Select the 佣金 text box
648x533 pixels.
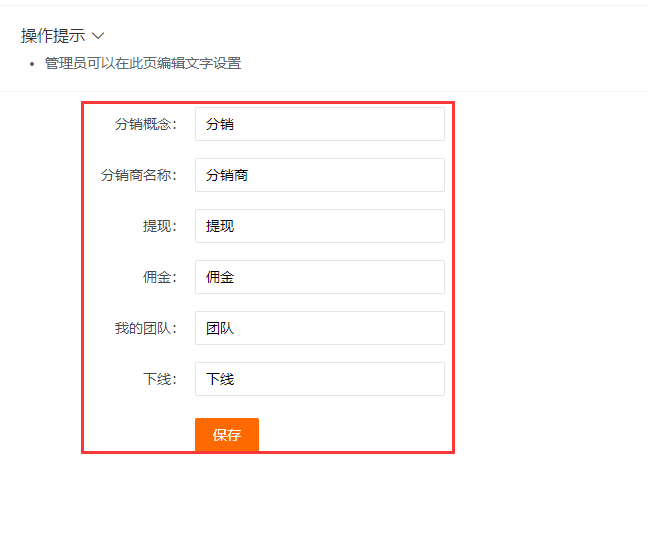(320, 277)
